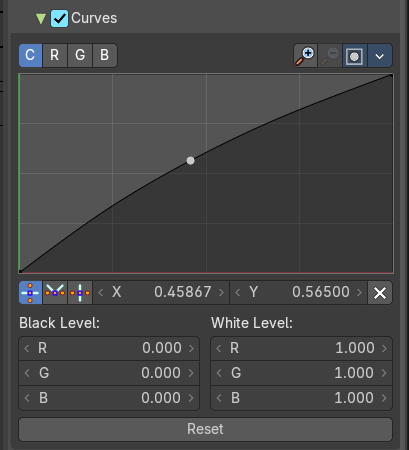The width and height of the screenshot is (409, 450).
Task: Zoom in on the curve view
Action: coord(305,56)
